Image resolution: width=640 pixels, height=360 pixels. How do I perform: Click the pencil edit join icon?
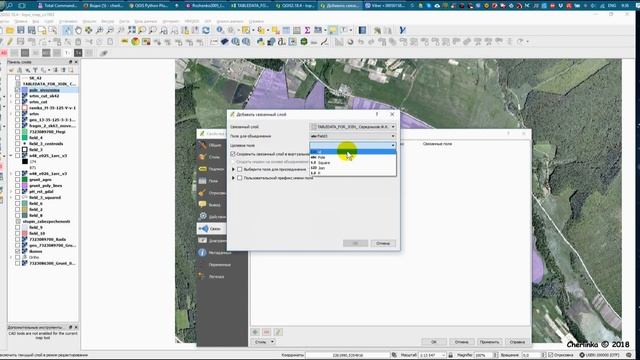tap(278, 332)
